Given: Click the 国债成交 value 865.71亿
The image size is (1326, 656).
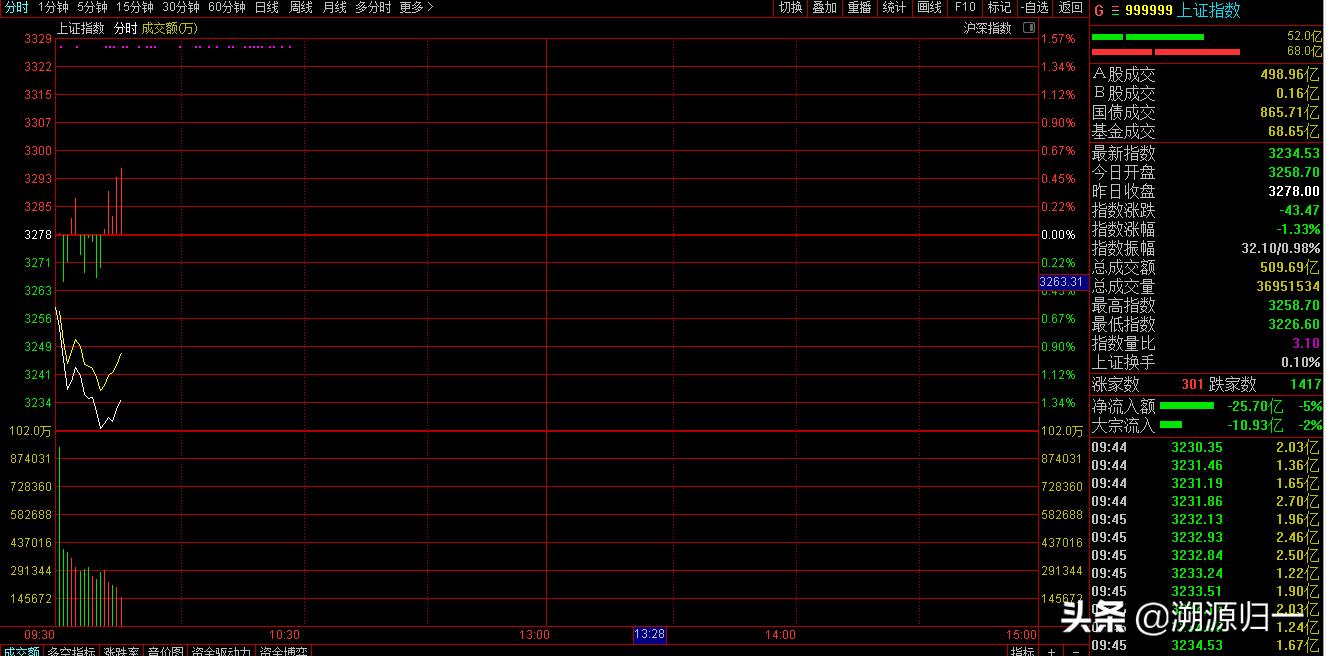Looking at the screenshot, I should 1290,112.
